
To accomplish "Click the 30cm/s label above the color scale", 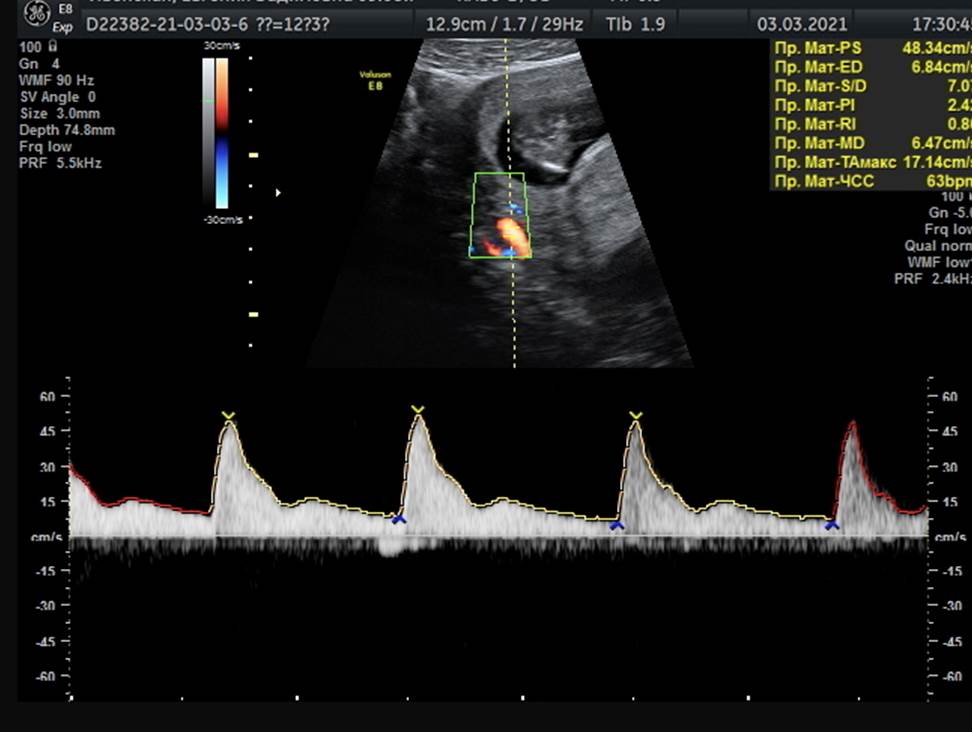I will 221,46.
